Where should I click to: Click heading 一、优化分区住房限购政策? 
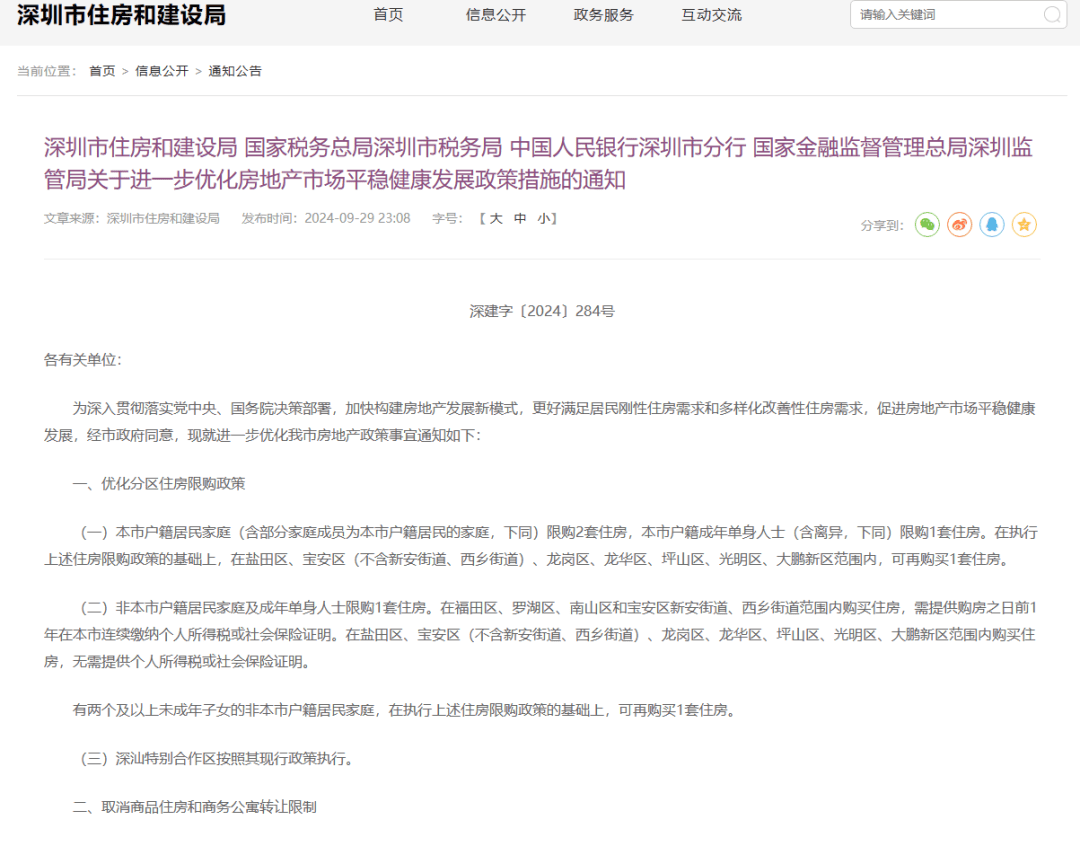pos(159,484)
